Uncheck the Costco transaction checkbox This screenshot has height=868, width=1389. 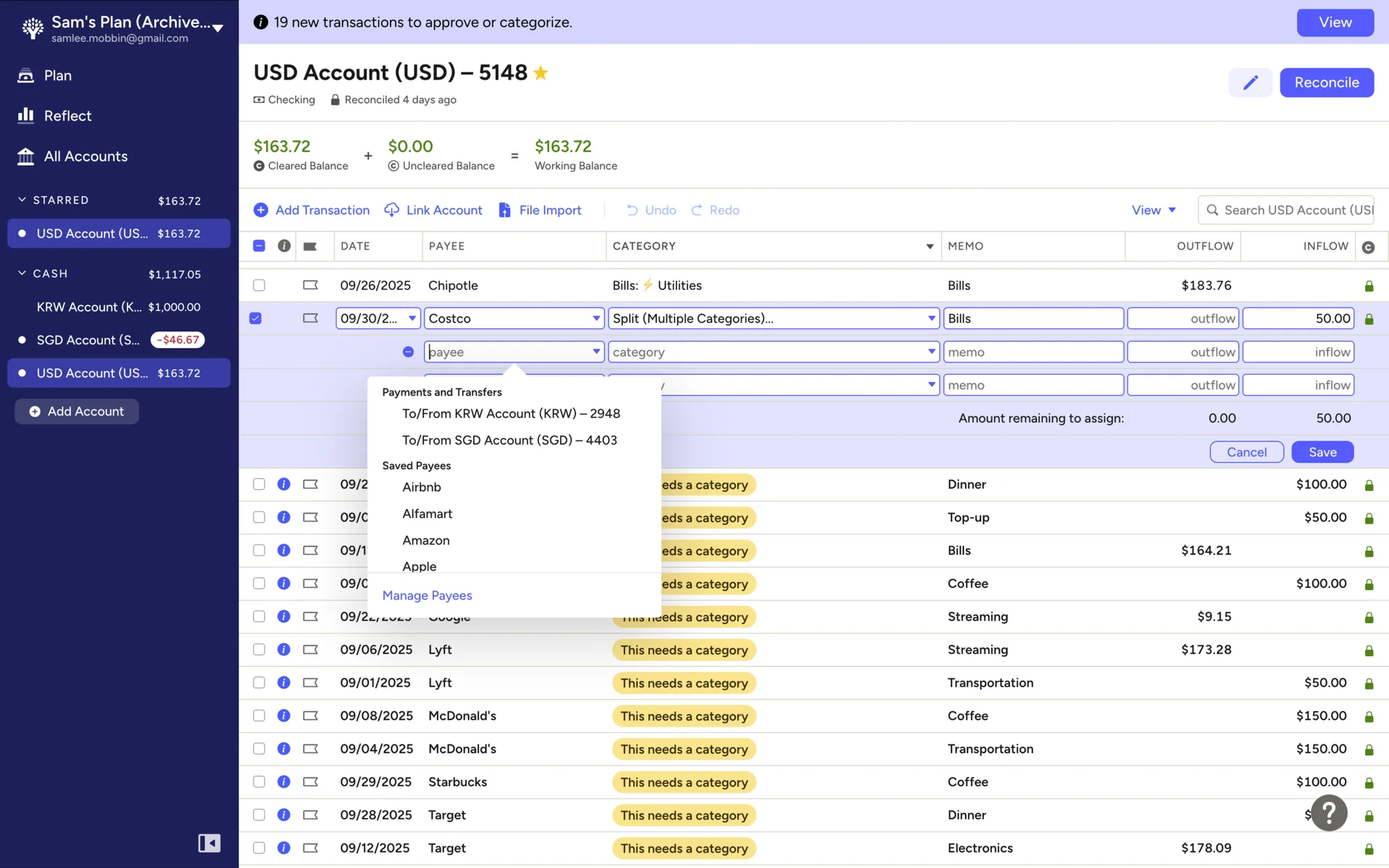click(x=255, y=318)
